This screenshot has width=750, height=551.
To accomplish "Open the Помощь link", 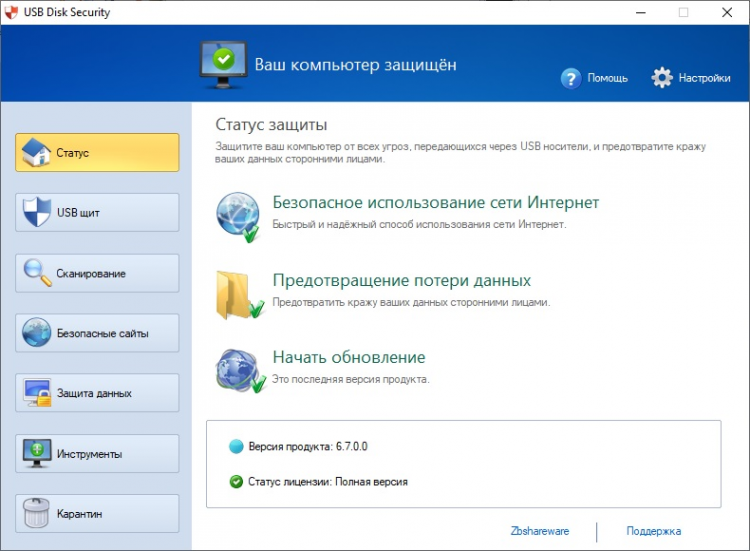I will 607,78.
